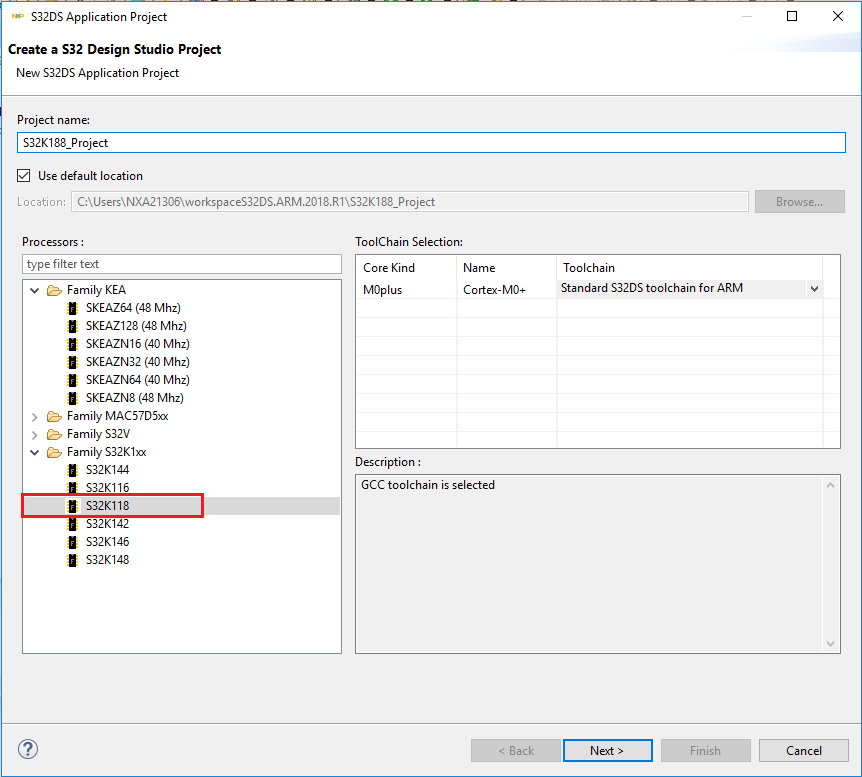Image resolution: width=862 pixels, height=777 pixels.
Task: Click the S32K146 processor chip icon
Action: click(x=73, y=542)
